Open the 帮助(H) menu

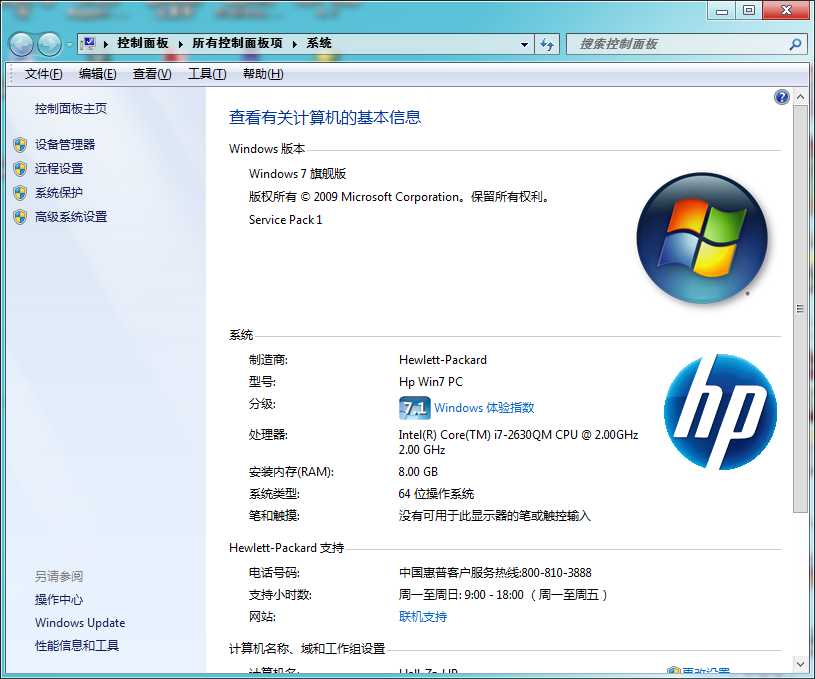coord(263,74)
